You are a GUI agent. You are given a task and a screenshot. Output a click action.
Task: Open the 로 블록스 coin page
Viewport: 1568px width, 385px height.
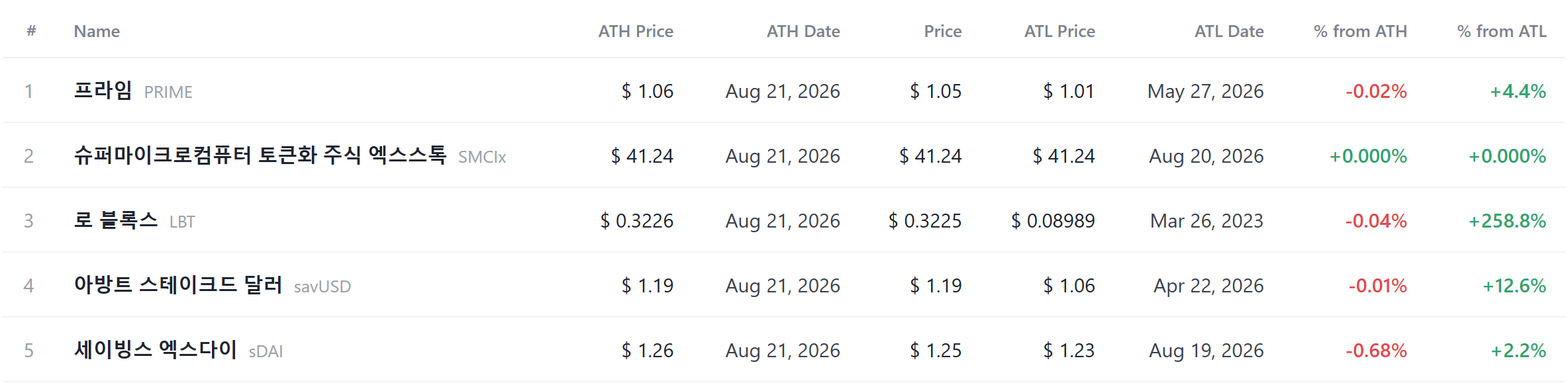(x=116, y=220)
